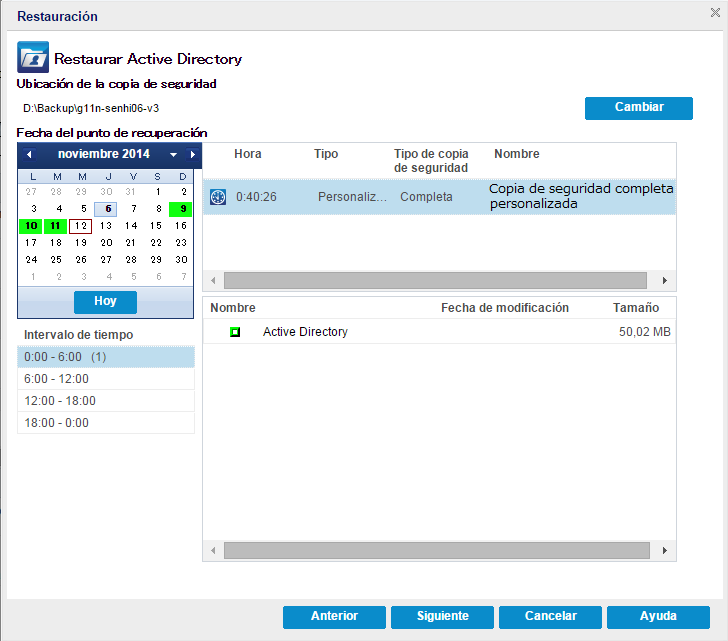Click Fecha de modificación column header
The width and height of the screenshot is (728, 641).
click(505, 308)
